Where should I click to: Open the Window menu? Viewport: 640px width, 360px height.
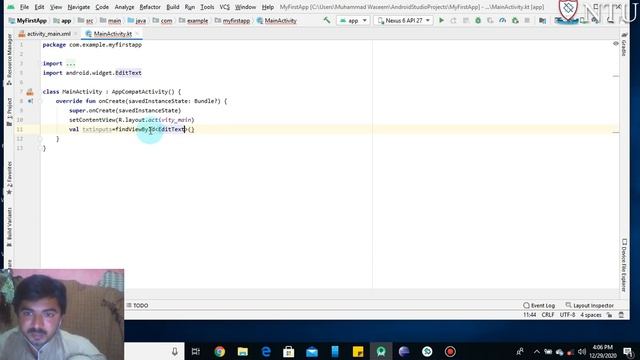point(245,7)
